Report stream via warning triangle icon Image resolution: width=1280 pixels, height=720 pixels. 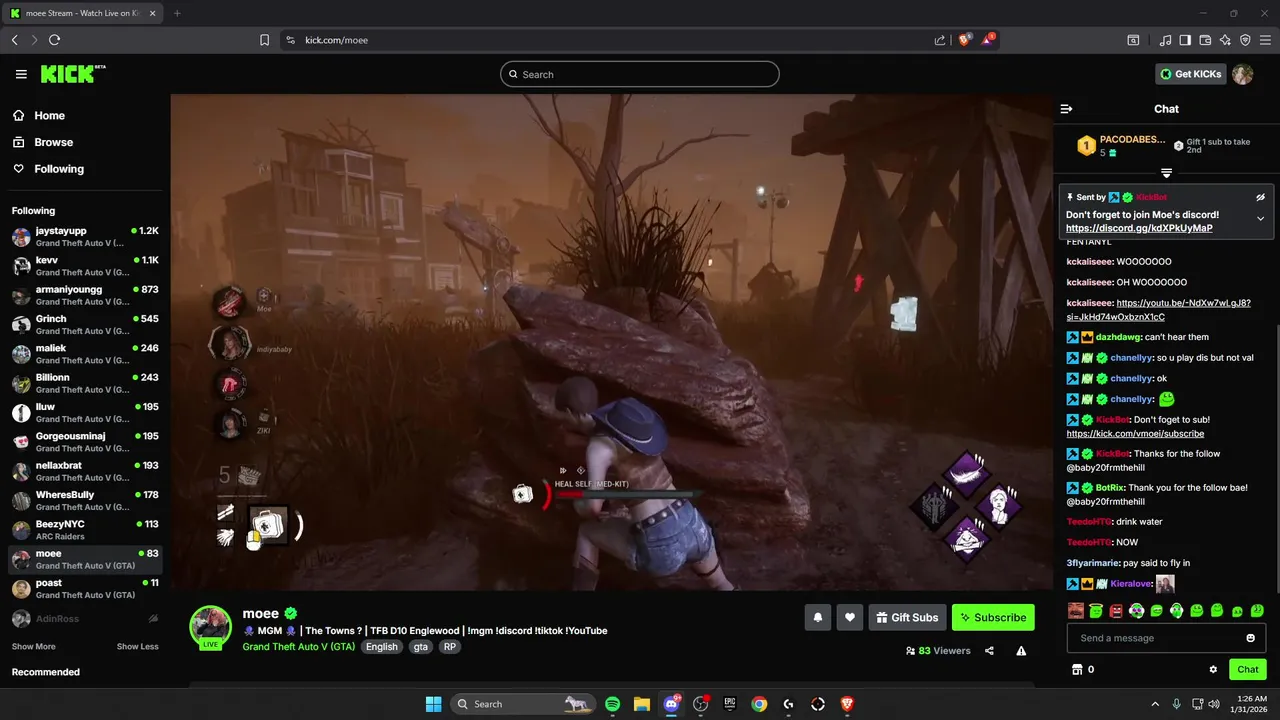pos(1021,651)
